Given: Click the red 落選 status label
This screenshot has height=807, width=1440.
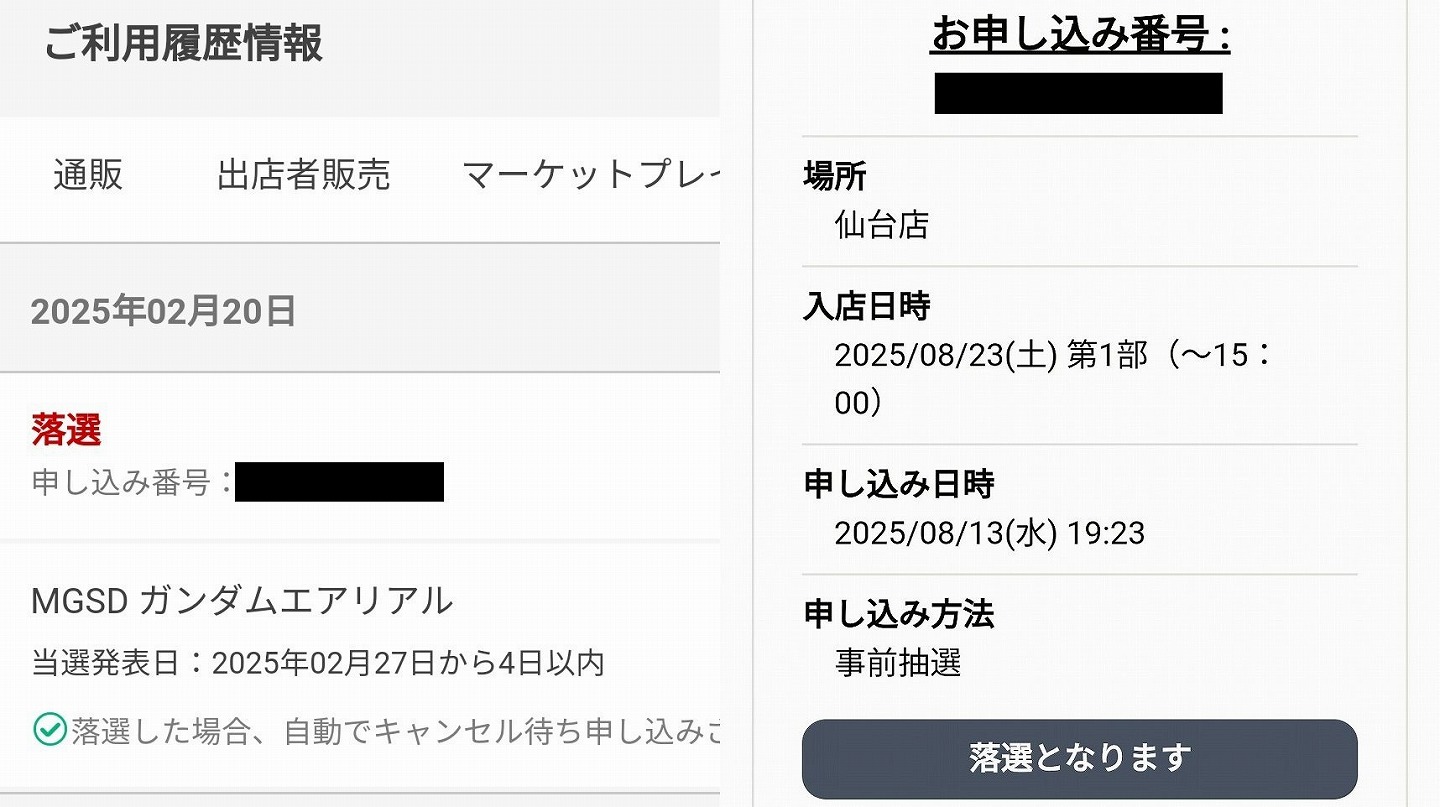Looking at the screenshot, I should [66, 430].
